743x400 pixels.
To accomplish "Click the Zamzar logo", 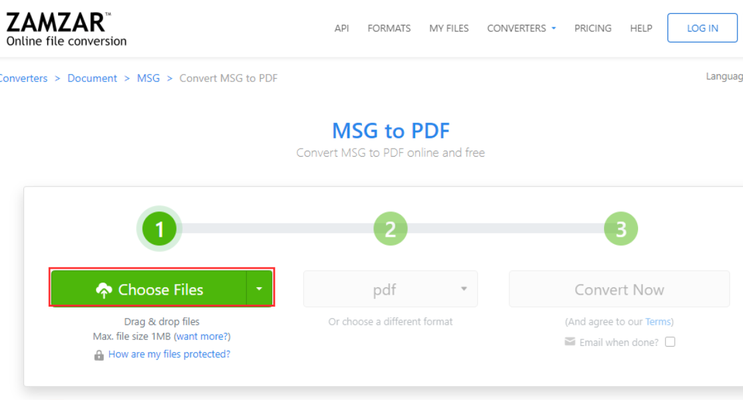I will pyautogui.click(x=66, y=29).
